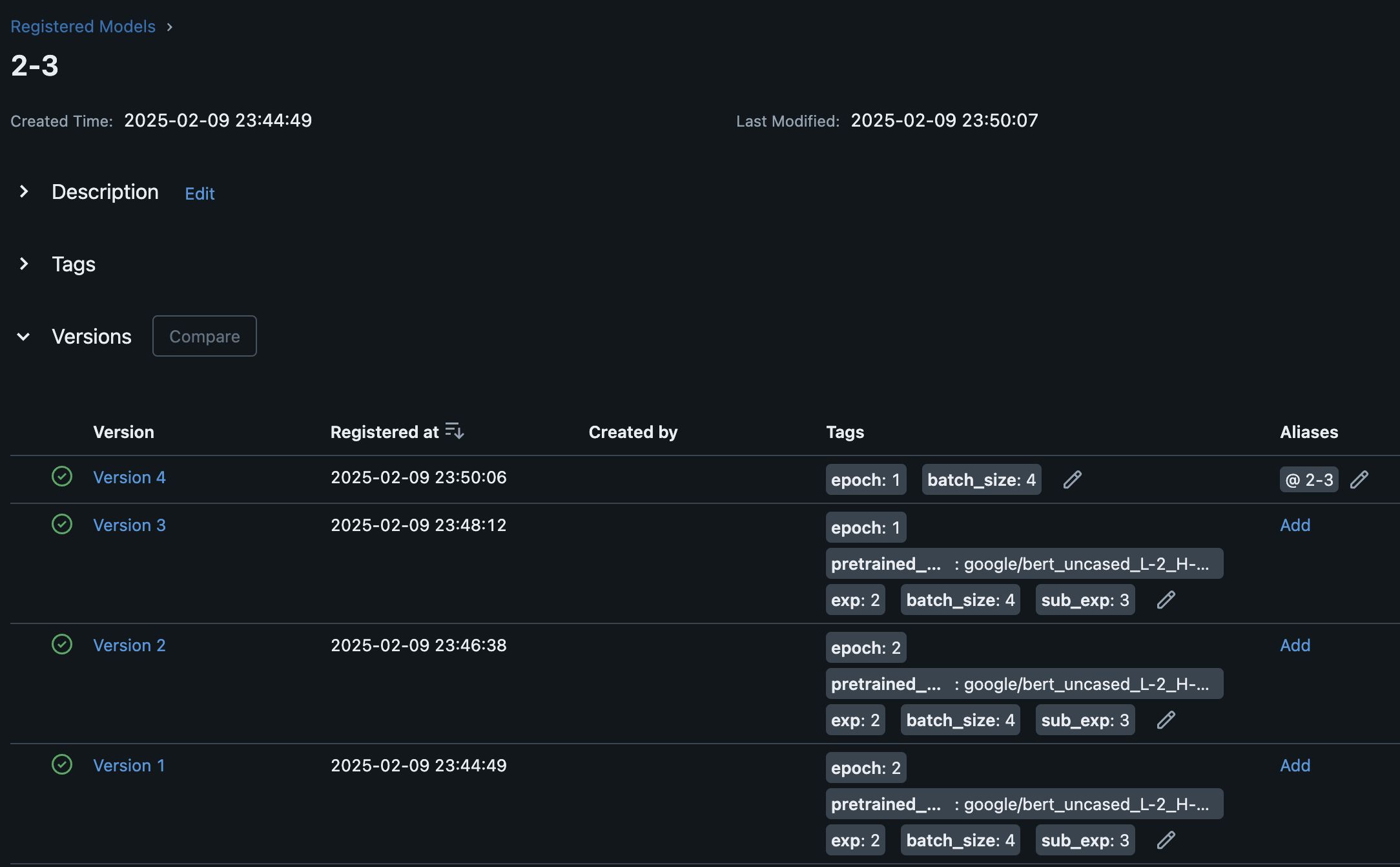Click the sort icon beside Registered at
The width and height of the screenshot is (1400, 867).
pos(454,431)
